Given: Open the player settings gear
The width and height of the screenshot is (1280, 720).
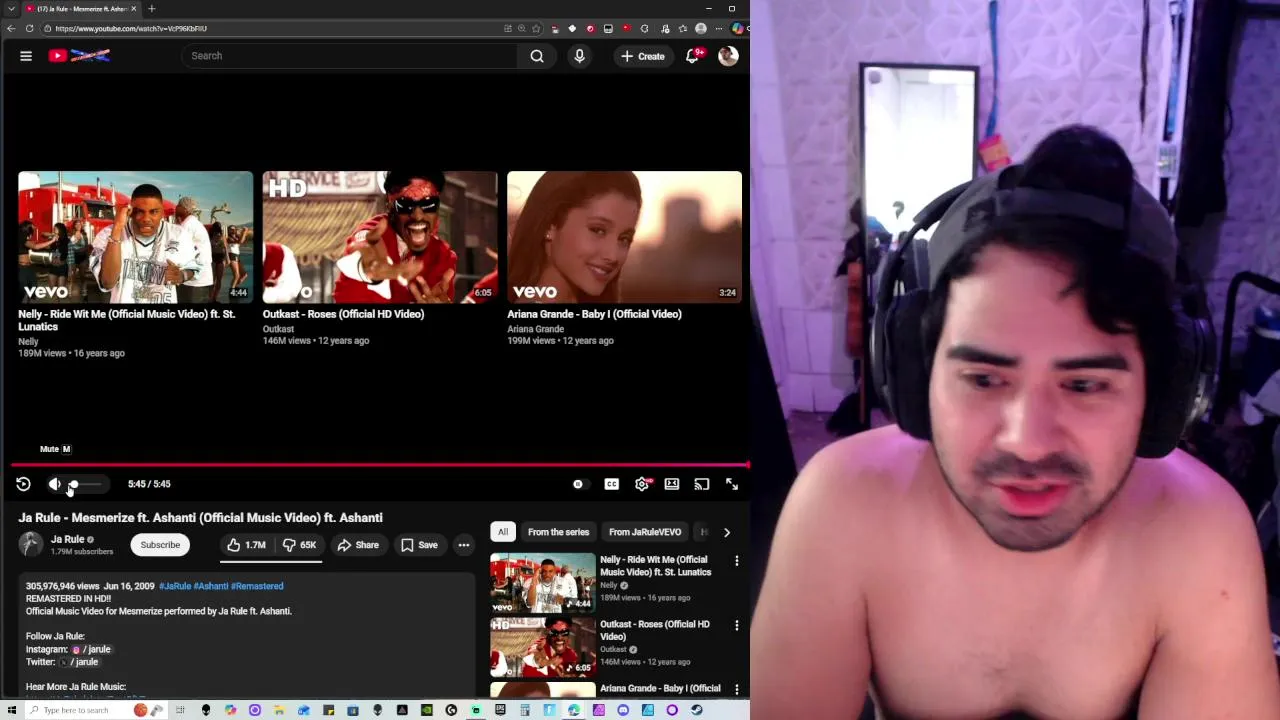Looking at the screenshot, I should [642, 484].
